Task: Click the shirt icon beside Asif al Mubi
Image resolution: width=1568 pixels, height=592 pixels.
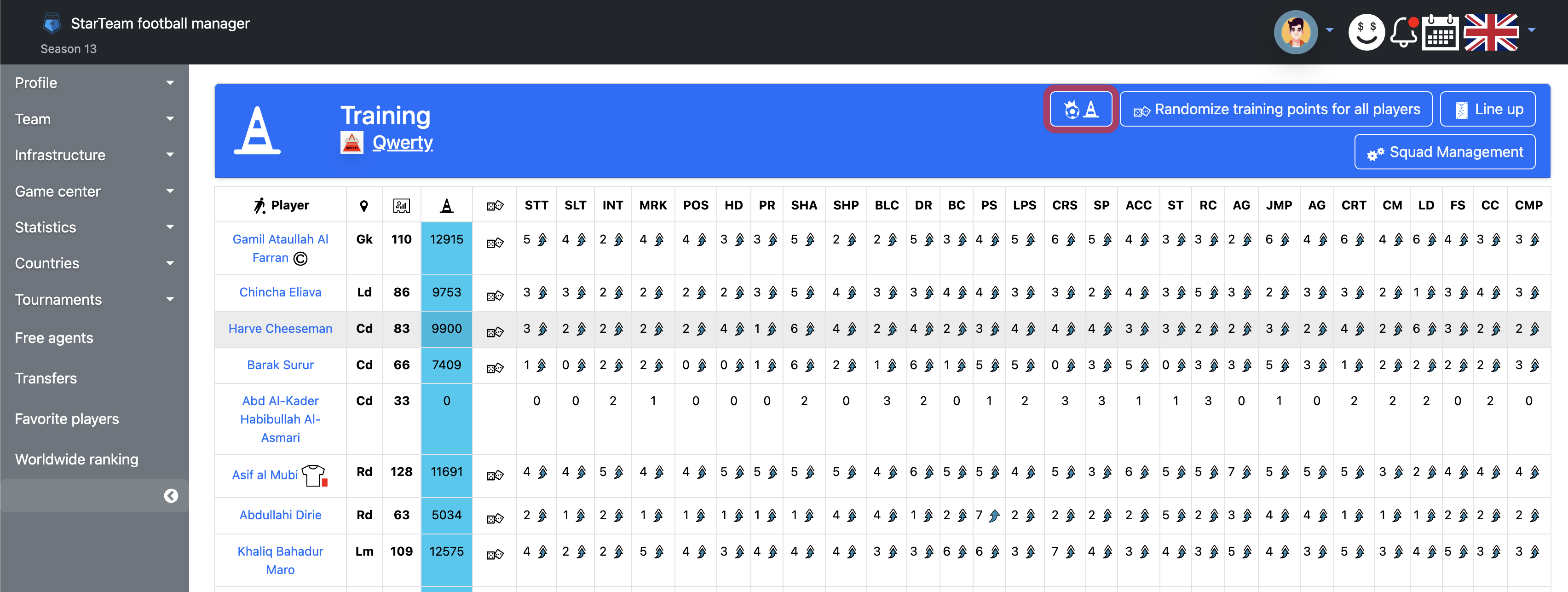Action: click(314, 475)
